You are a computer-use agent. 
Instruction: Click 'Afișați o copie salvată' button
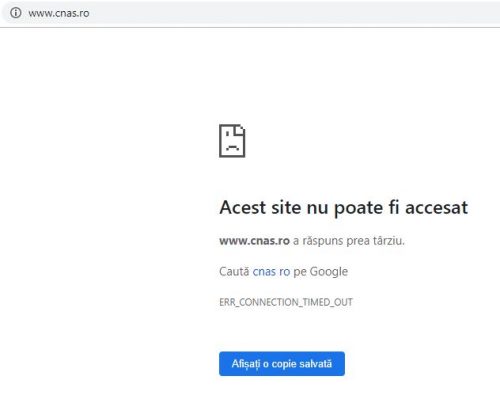282,364
